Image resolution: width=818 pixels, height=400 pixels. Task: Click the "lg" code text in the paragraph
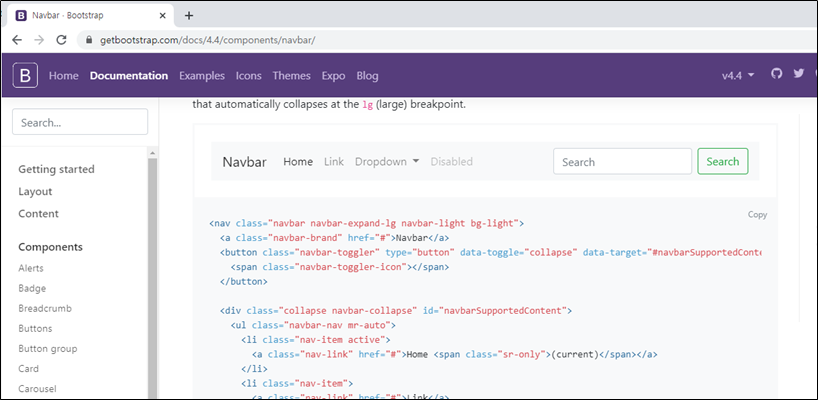pos(367,104)
